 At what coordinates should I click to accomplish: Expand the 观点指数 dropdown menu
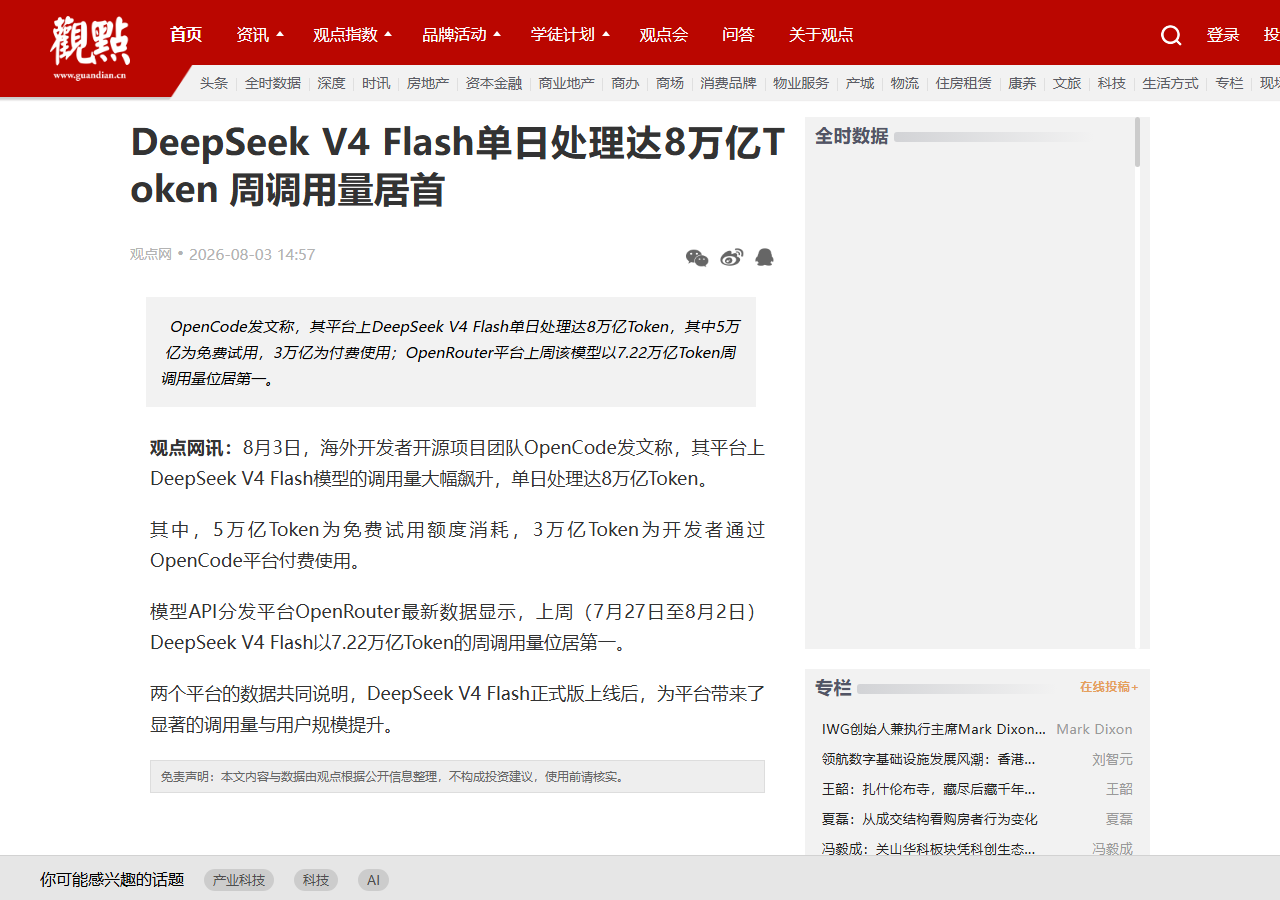tap(353, 35)
